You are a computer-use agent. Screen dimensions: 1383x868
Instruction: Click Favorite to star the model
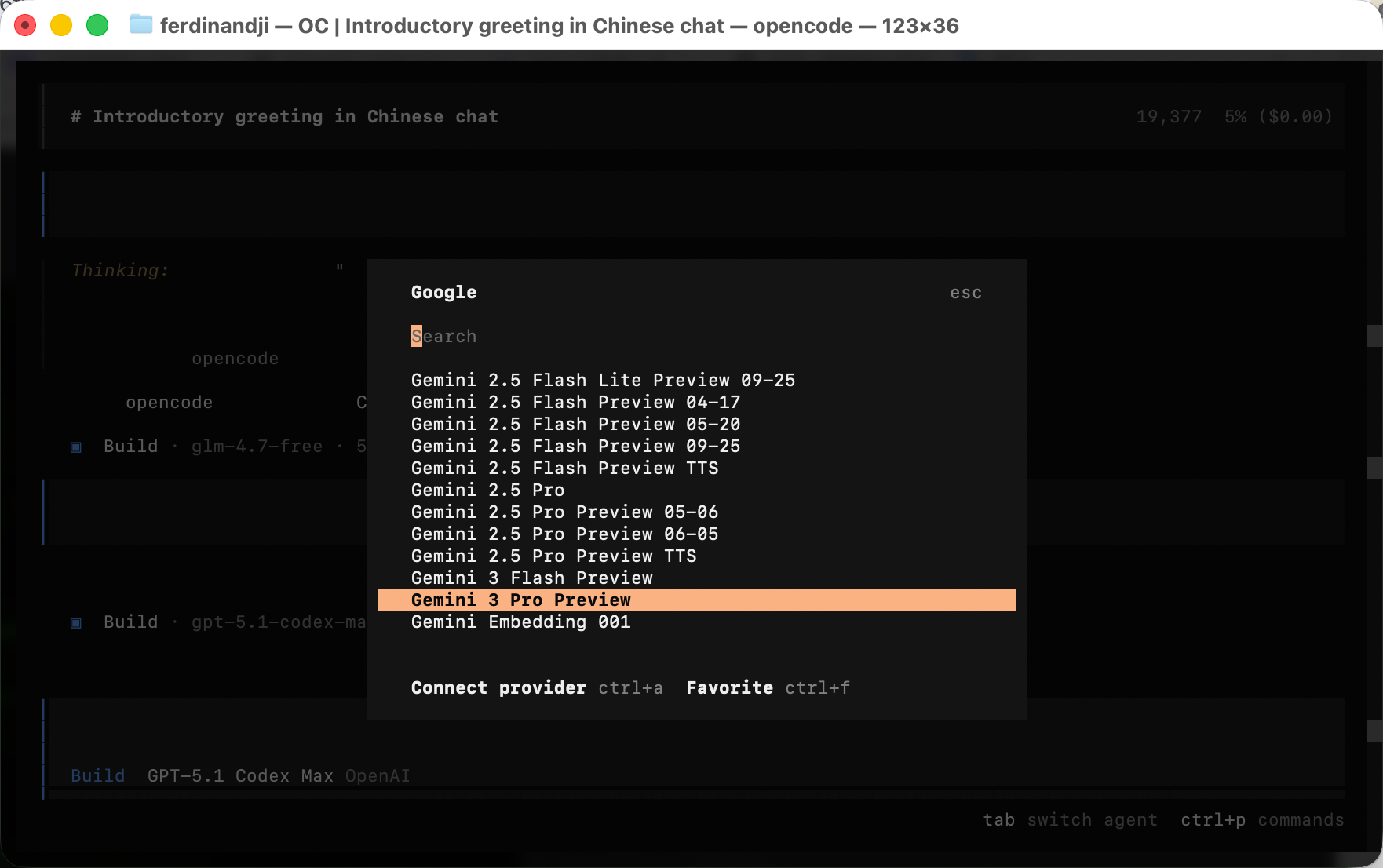pyautogui.click(x=729, y=687)
